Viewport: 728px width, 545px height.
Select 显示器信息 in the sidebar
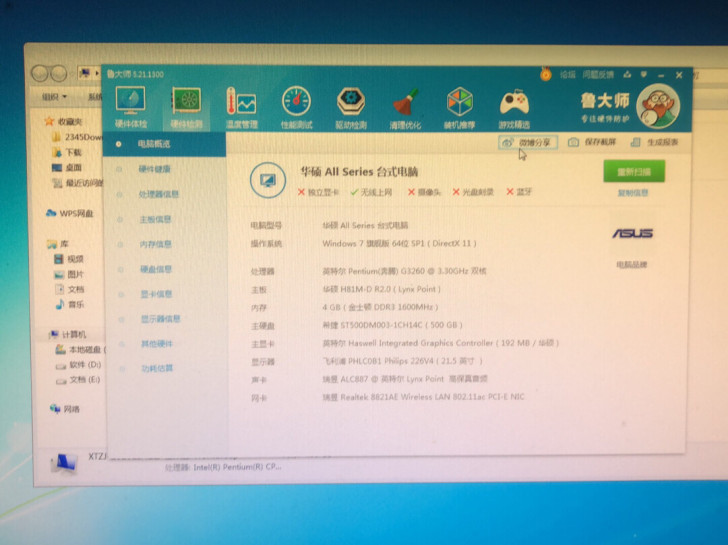point(161,318)
